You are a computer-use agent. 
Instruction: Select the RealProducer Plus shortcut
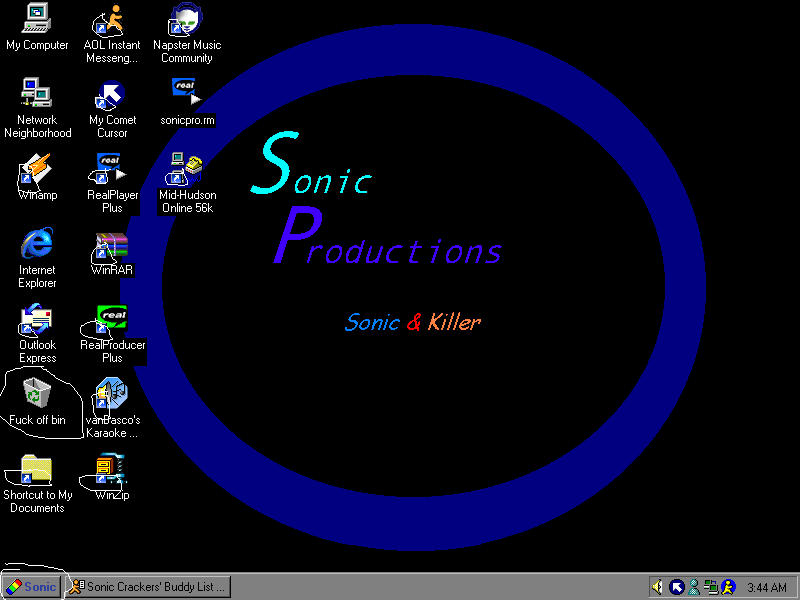(x=111, y=320)
